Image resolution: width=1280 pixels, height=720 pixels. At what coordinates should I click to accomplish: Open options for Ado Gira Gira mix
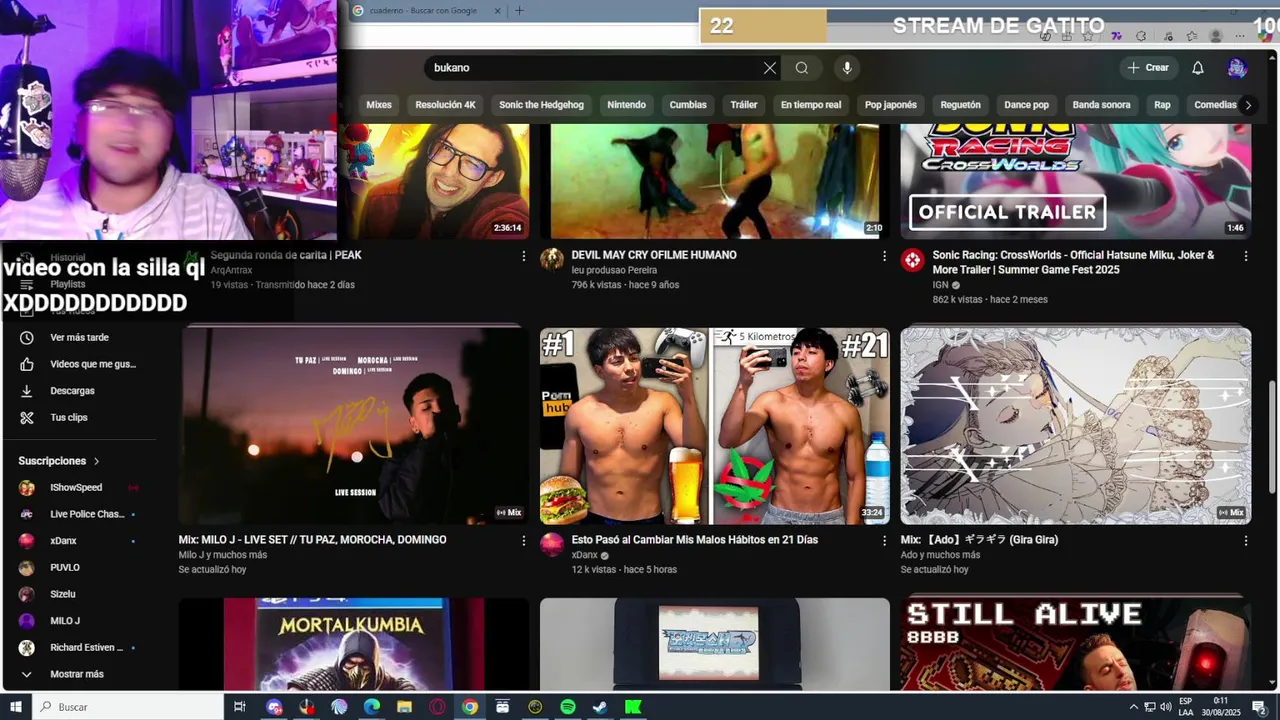[x=1246, y=541]
